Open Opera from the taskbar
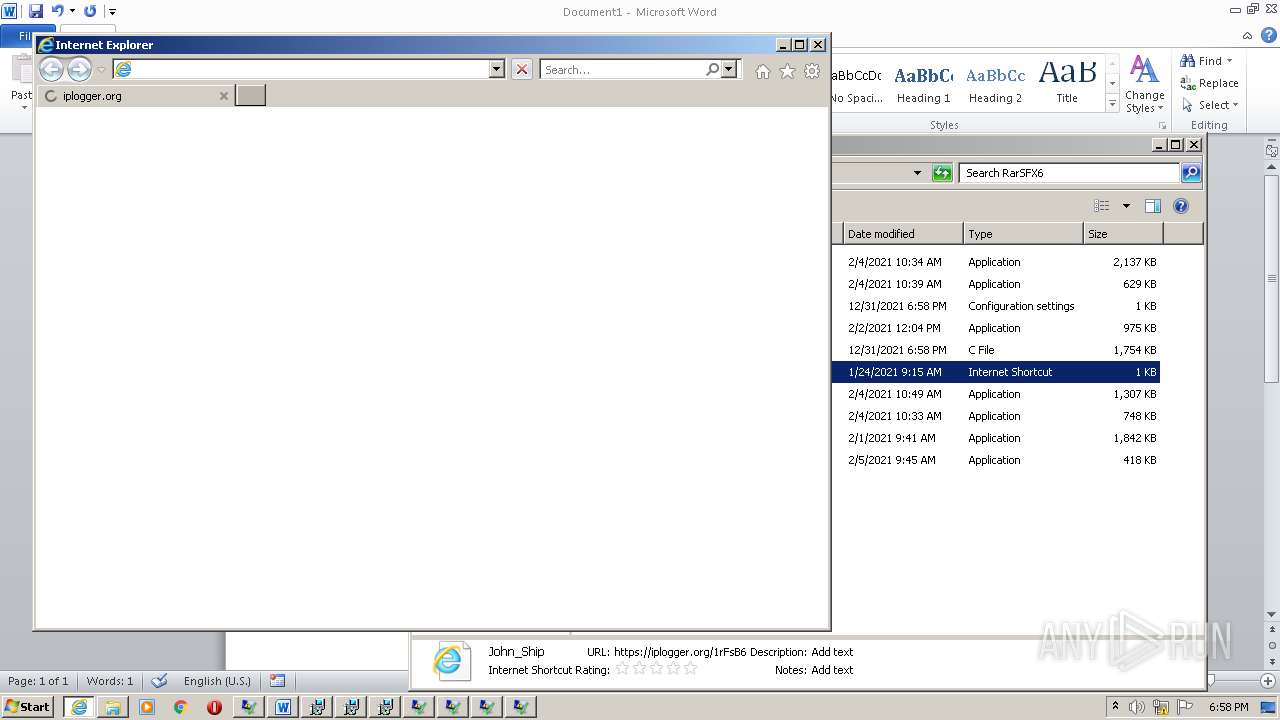Viewport: 1280px width, 720px height. [214, 707]
